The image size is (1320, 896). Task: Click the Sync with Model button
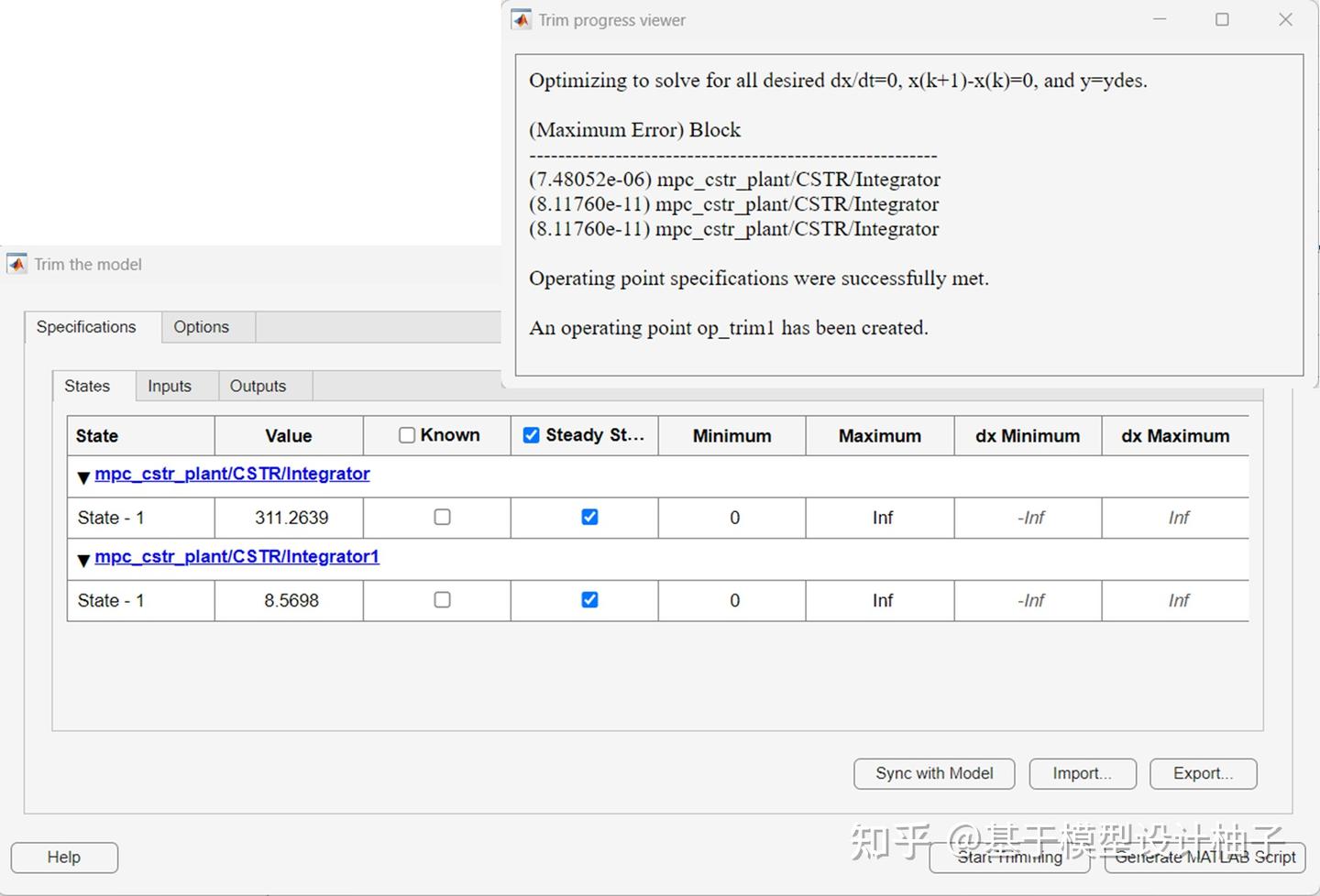tap(933, 773)
